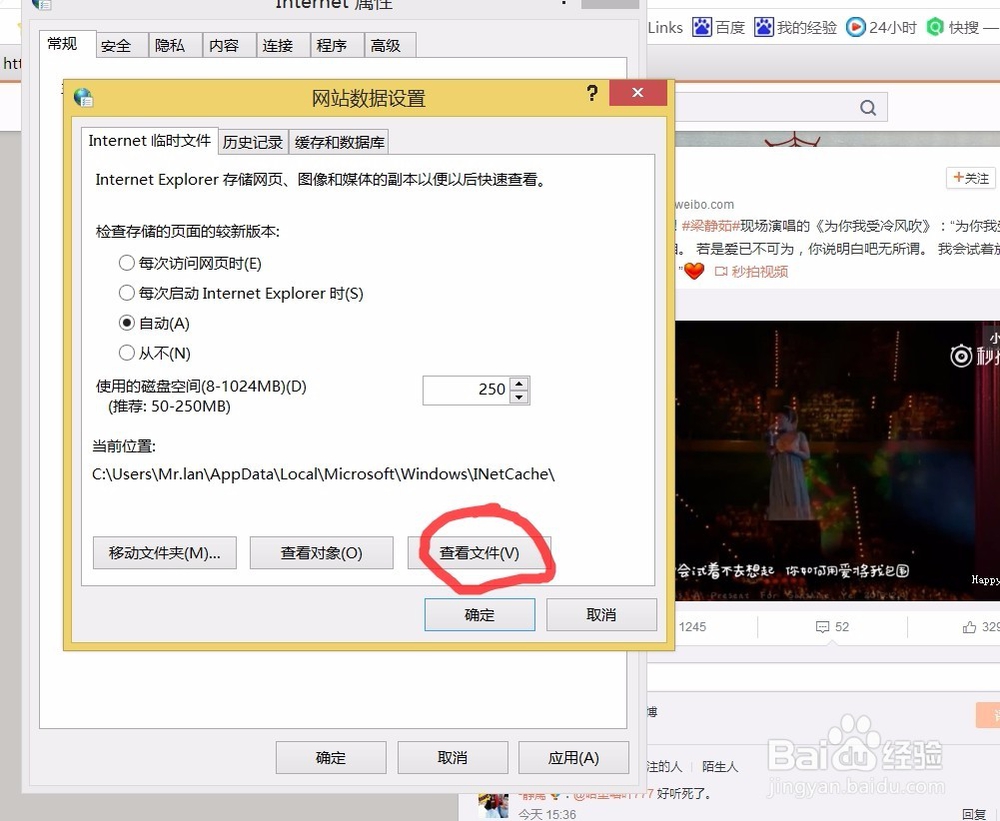Select the 每次启动 Internet Explorer 时(S) option
This screenshot has width=1000, height=821.
[x=127, y=293]
